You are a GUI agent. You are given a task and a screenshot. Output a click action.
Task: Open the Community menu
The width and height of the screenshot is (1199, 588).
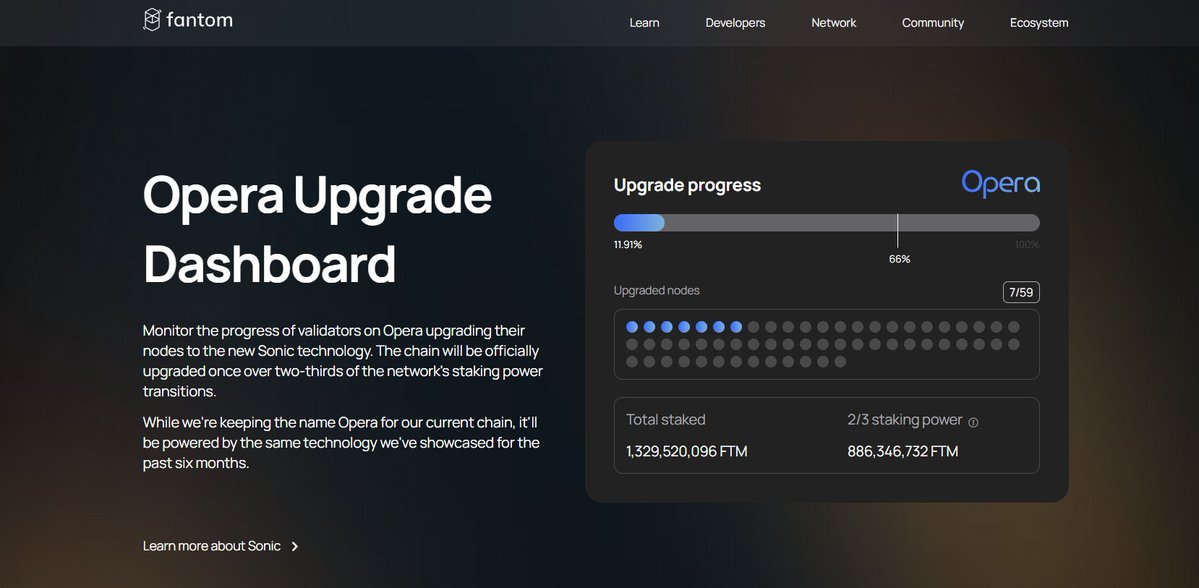pyautogui.click(x=932, y=23)
